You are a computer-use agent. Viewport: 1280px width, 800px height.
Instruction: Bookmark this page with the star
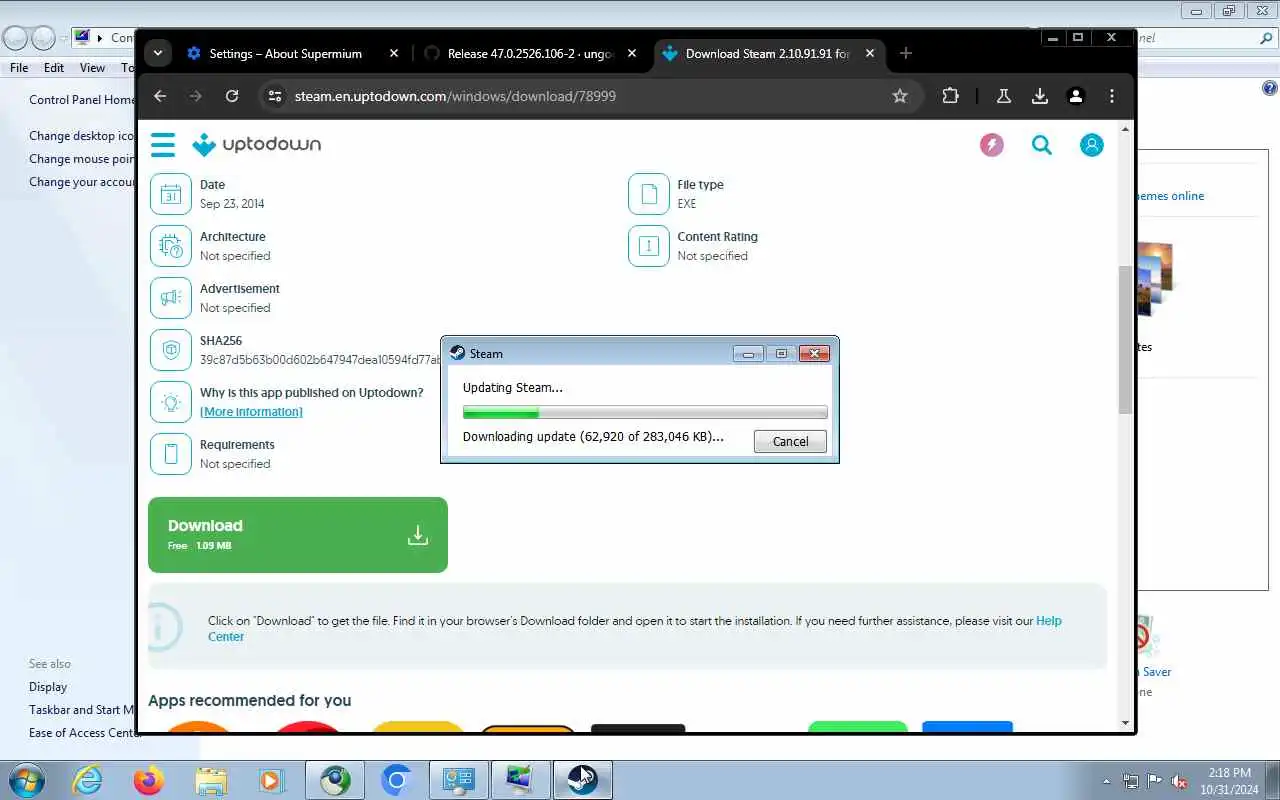[900, 96]
